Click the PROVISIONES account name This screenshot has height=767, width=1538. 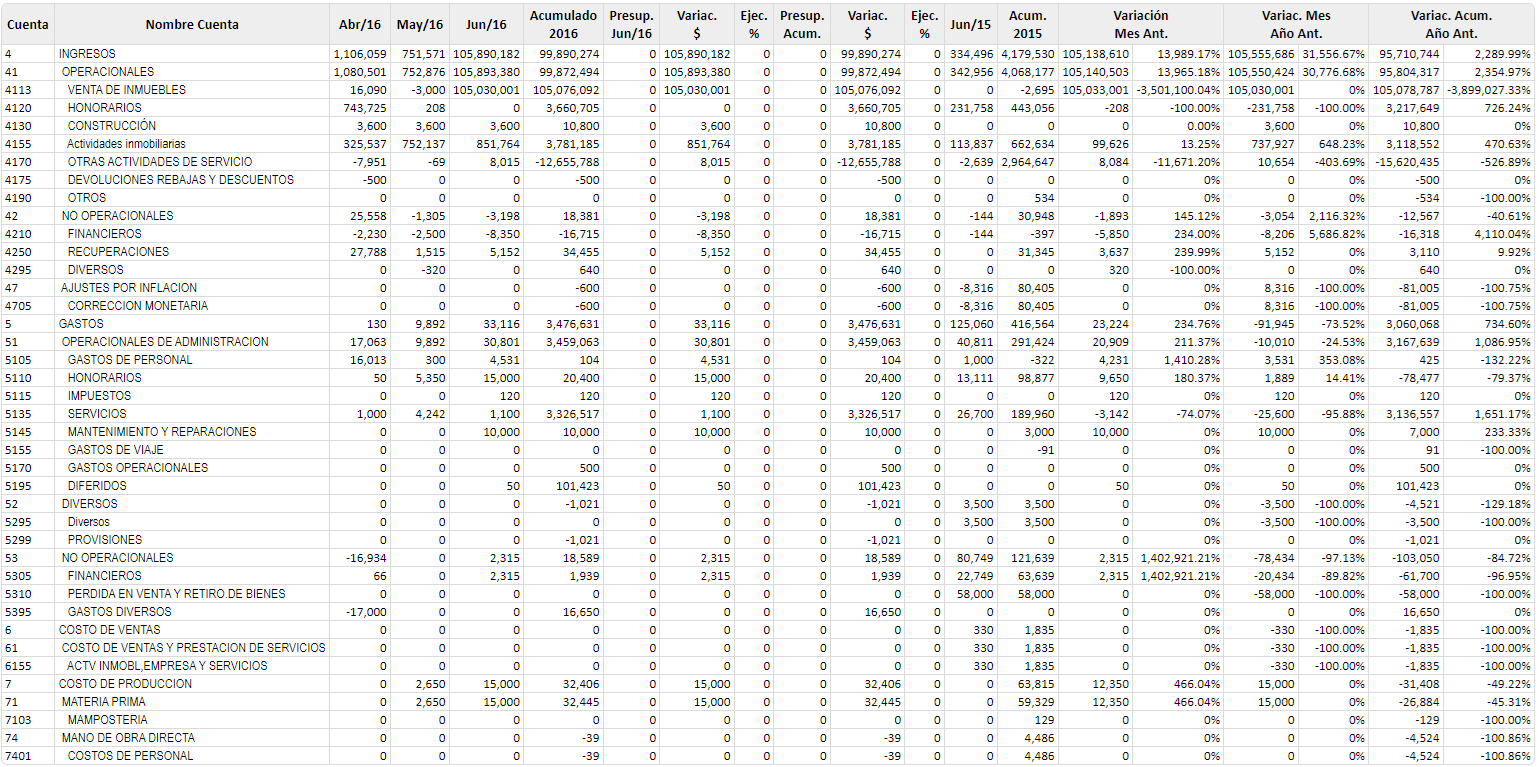pyautogui.click(x=105, y=540)
